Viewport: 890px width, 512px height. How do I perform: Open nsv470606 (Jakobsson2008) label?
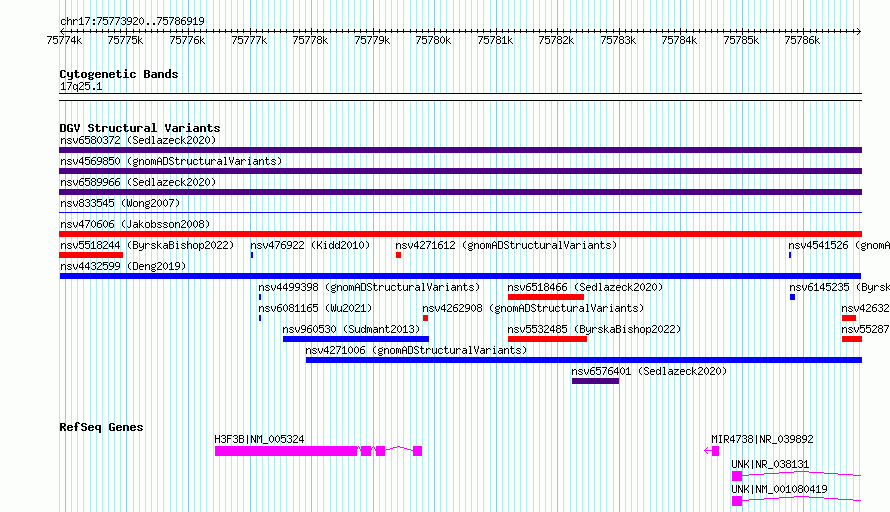135,224
